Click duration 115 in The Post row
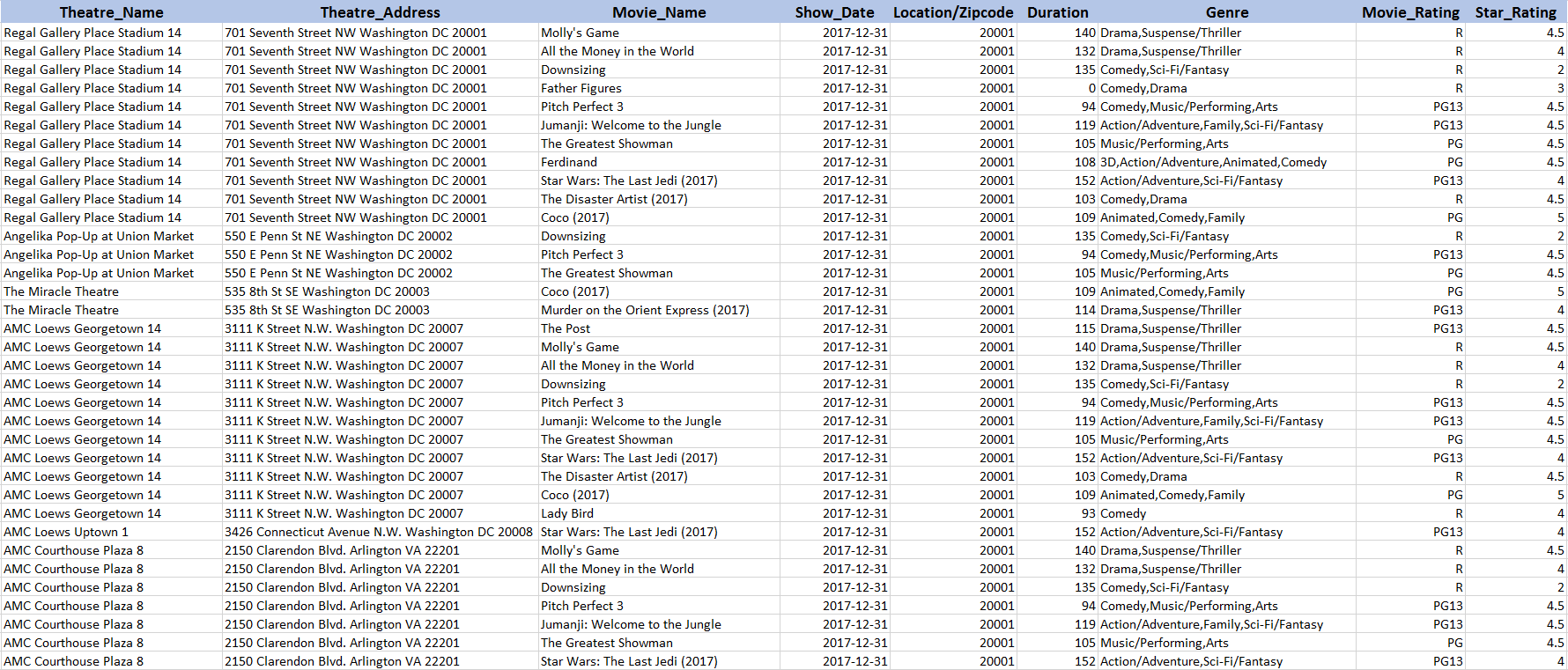The width and height of the screenshot is (1568, 670). (1057, 328)
